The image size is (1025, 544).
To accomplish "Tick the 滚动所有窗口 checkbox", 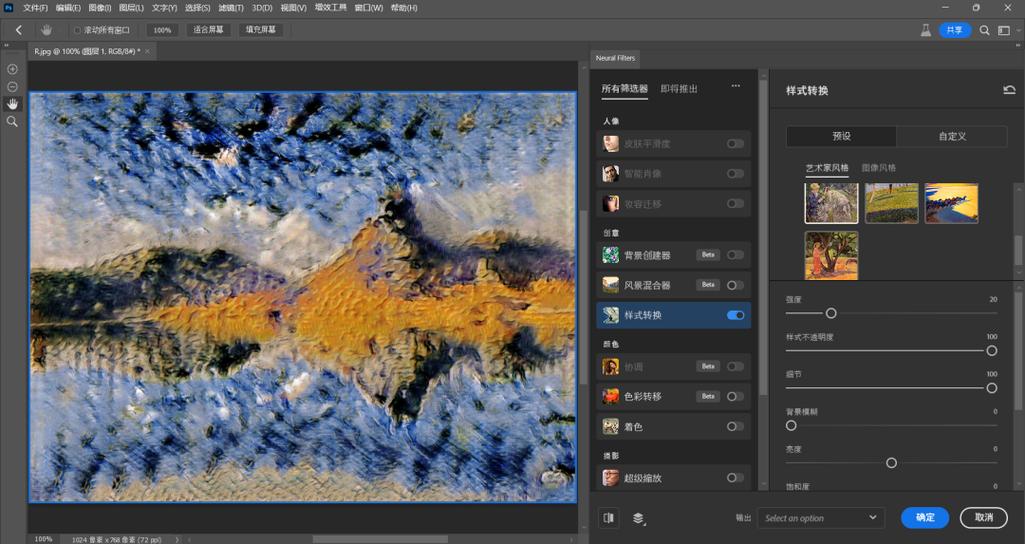I will pos(77,30).
